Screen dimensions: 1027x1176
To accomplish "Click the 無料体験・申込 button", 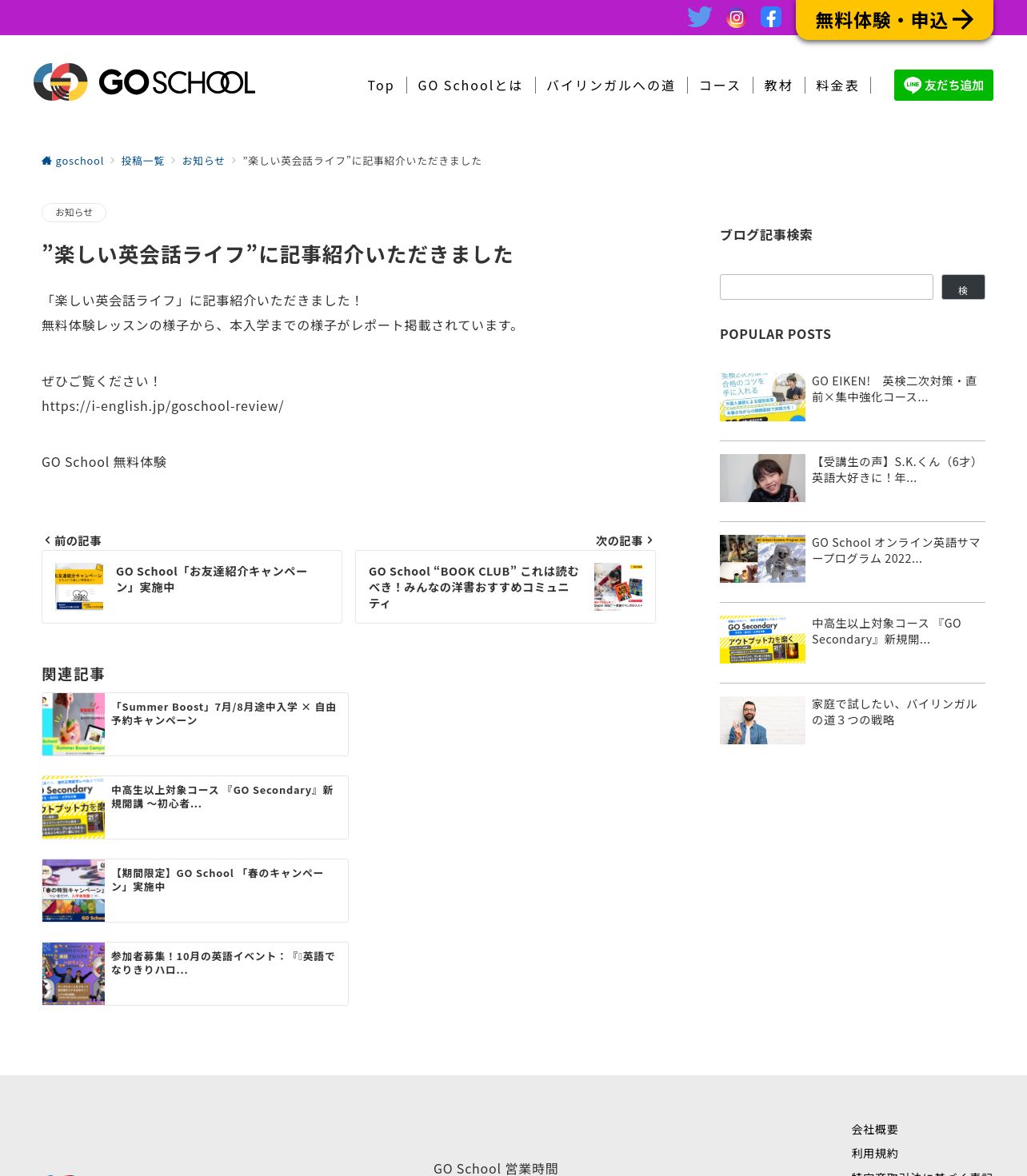I will (x=894, y=20).
